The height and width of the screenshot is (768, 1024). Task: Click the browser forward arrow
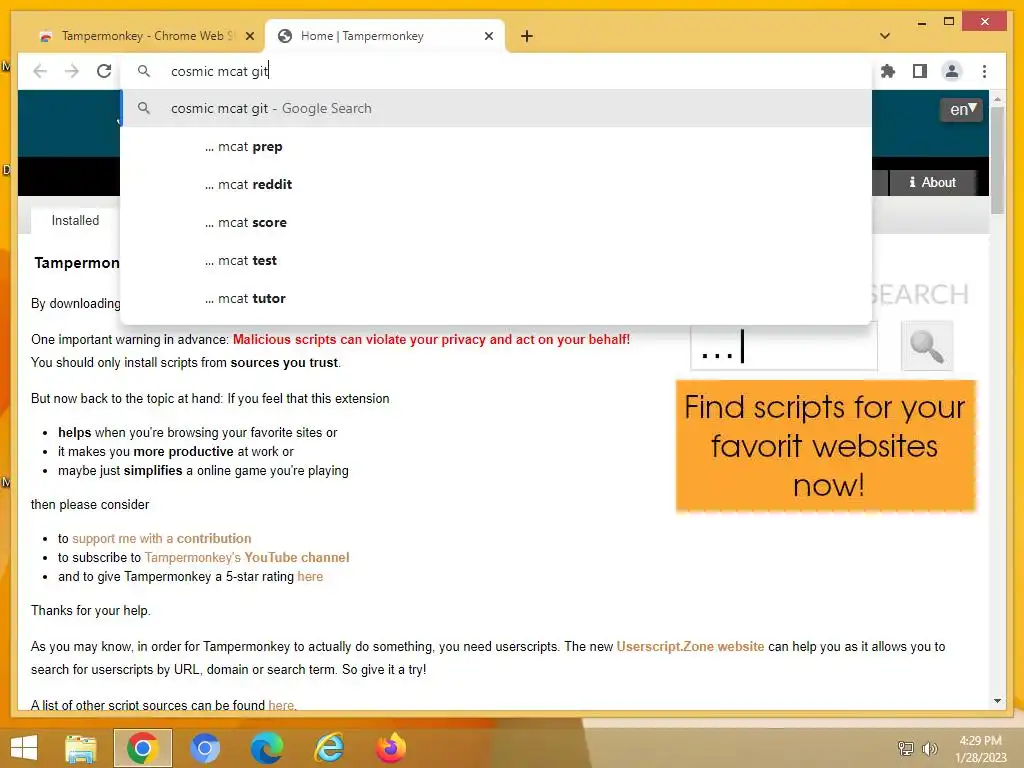pyautogui.click(x=72, y=71)
